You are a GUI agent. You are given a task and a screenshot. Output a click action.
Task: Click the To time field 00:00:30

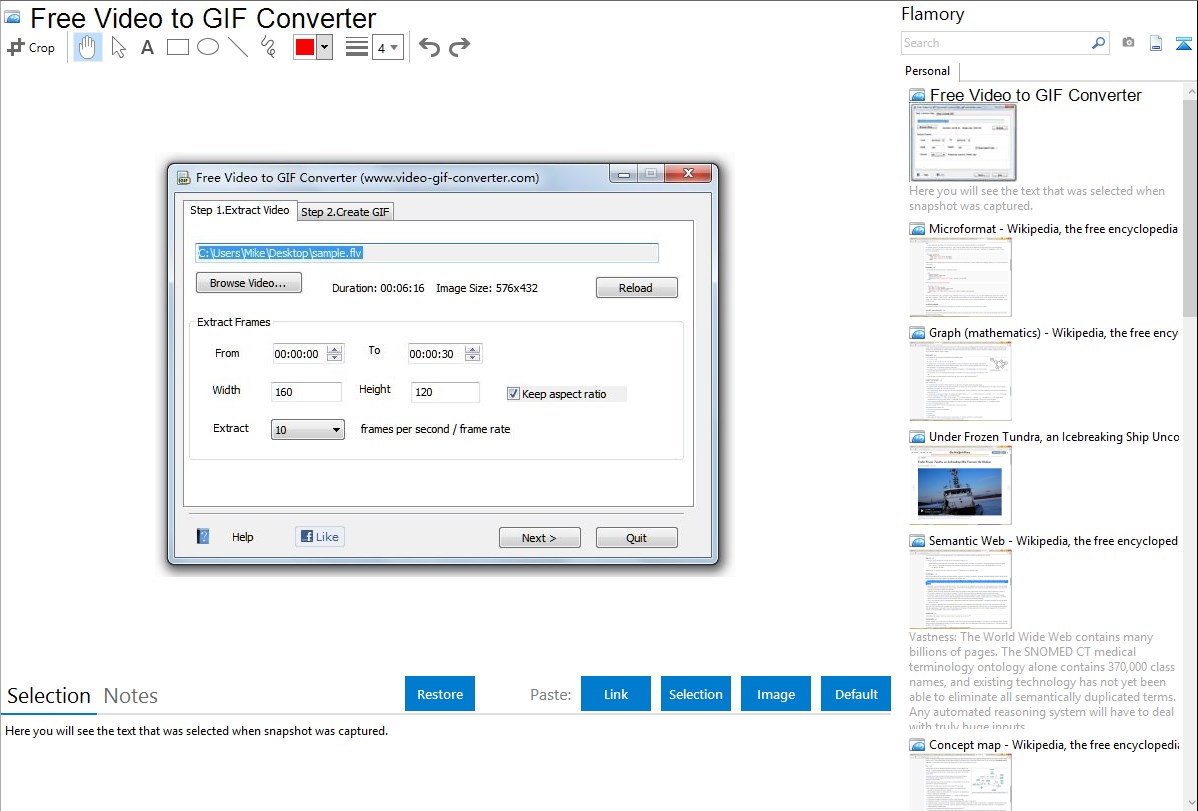tap(435, 354)
